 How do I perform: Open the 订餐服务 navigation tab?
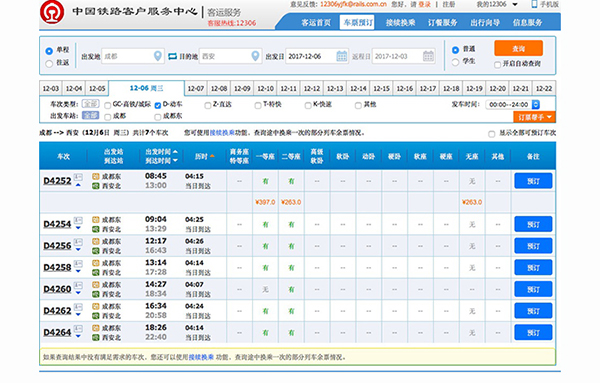pos(443,23)
